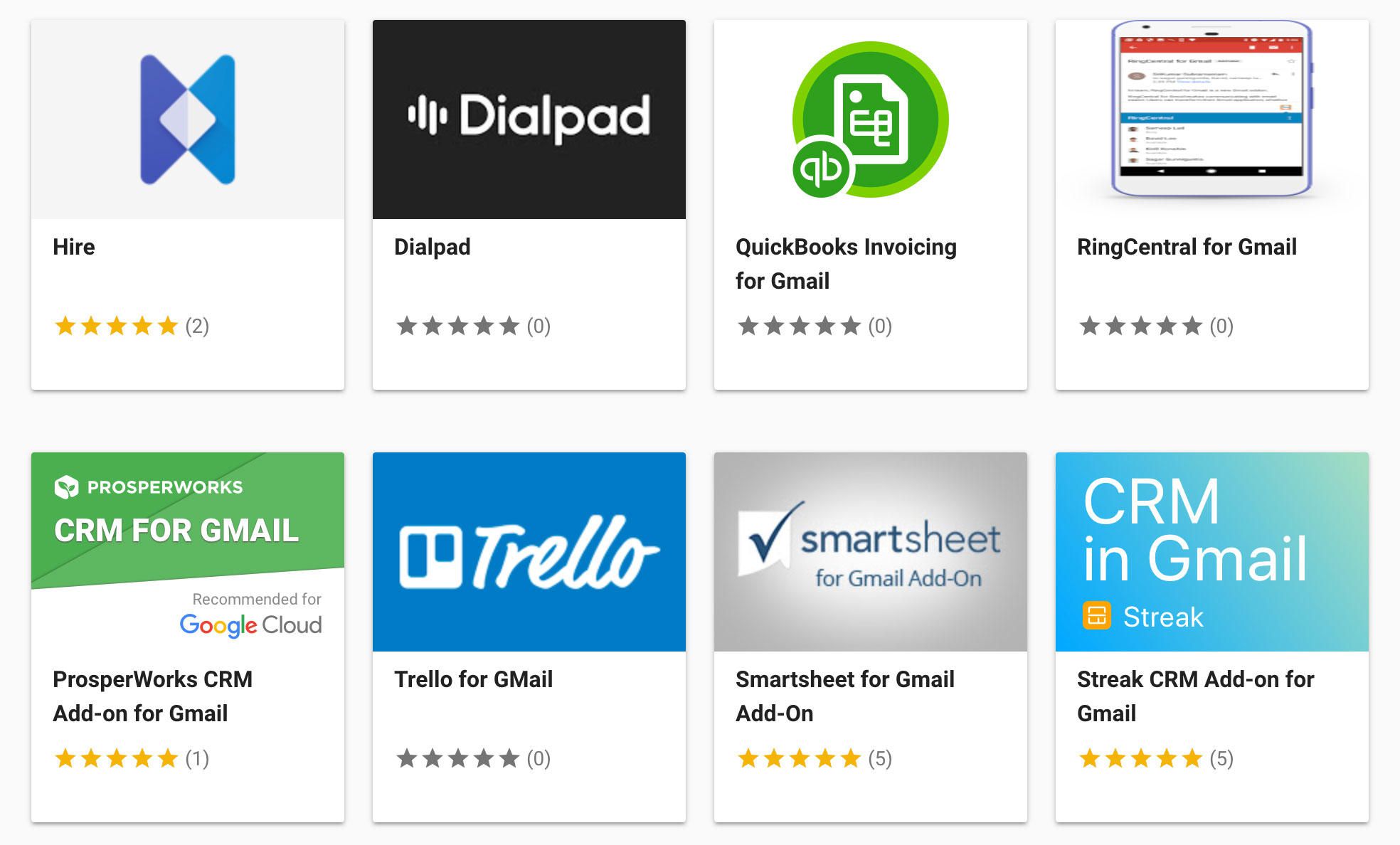Click RingCentral for Gmail title
The width and height of the screenshot is (1400, 845).
coord(1187,247)
